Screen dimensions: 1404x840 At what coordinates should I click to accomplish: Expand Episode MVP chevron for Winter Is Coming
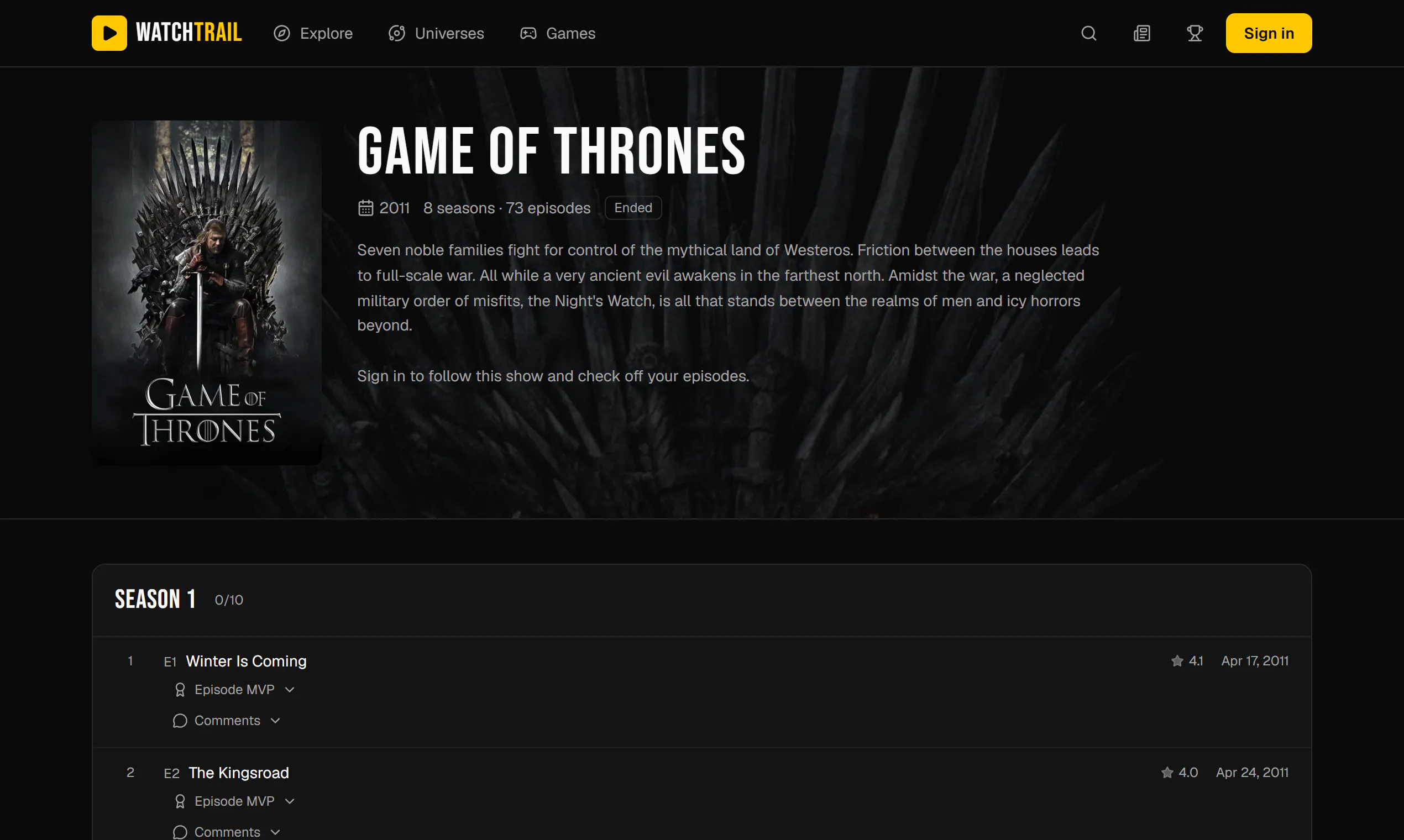pos(290,690)
